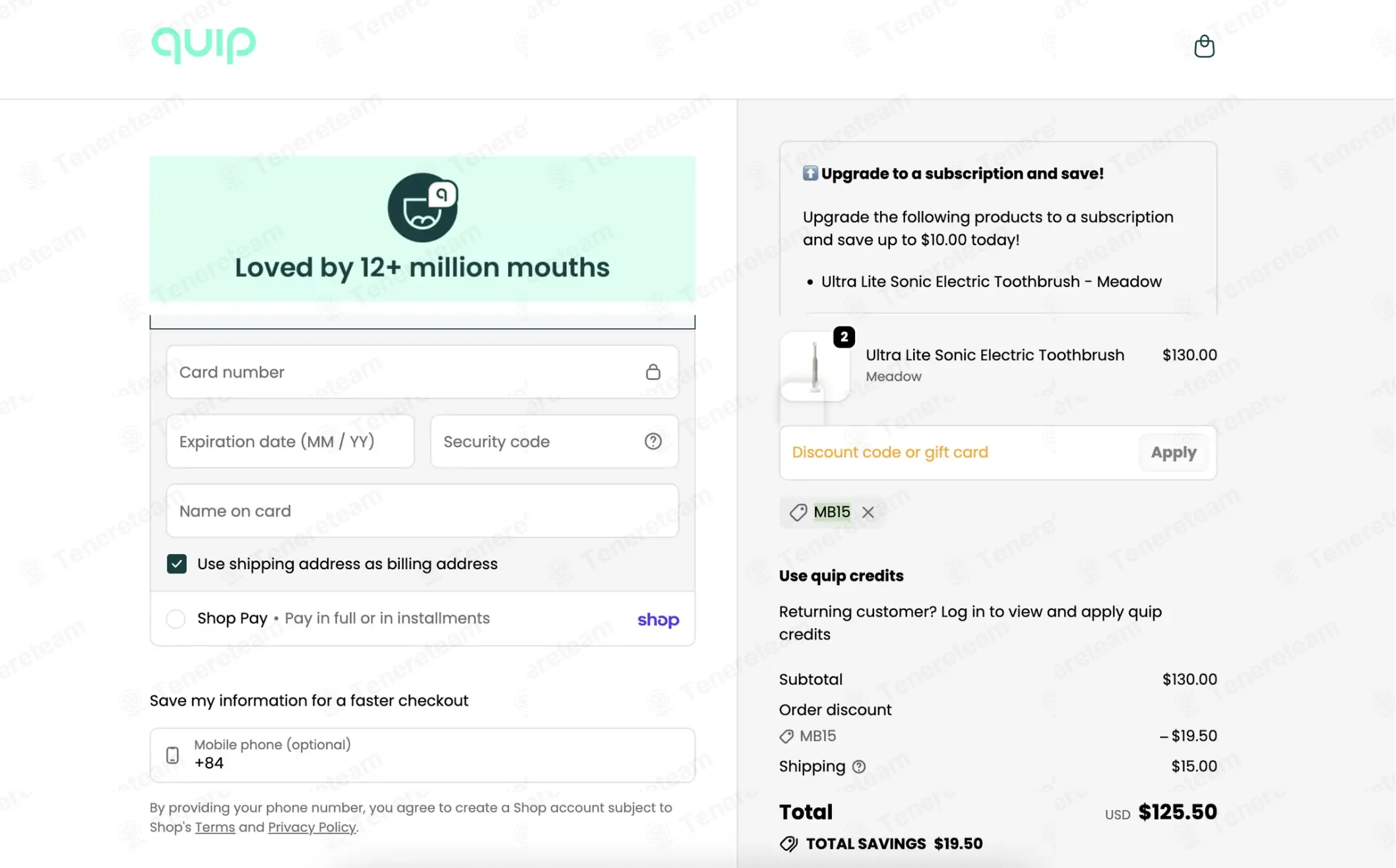1396x868 pixels.
Task: Click the quip logo
Action: click(x=204, y=45)
